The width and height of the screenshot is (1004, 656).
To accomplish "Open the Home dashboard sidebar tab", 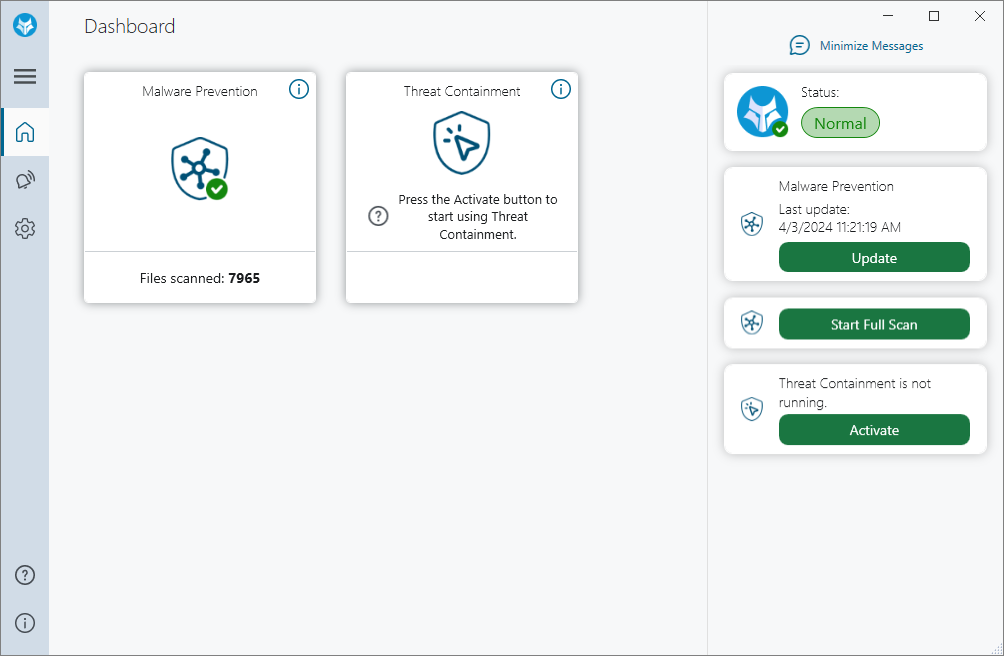I will [25, 132].
